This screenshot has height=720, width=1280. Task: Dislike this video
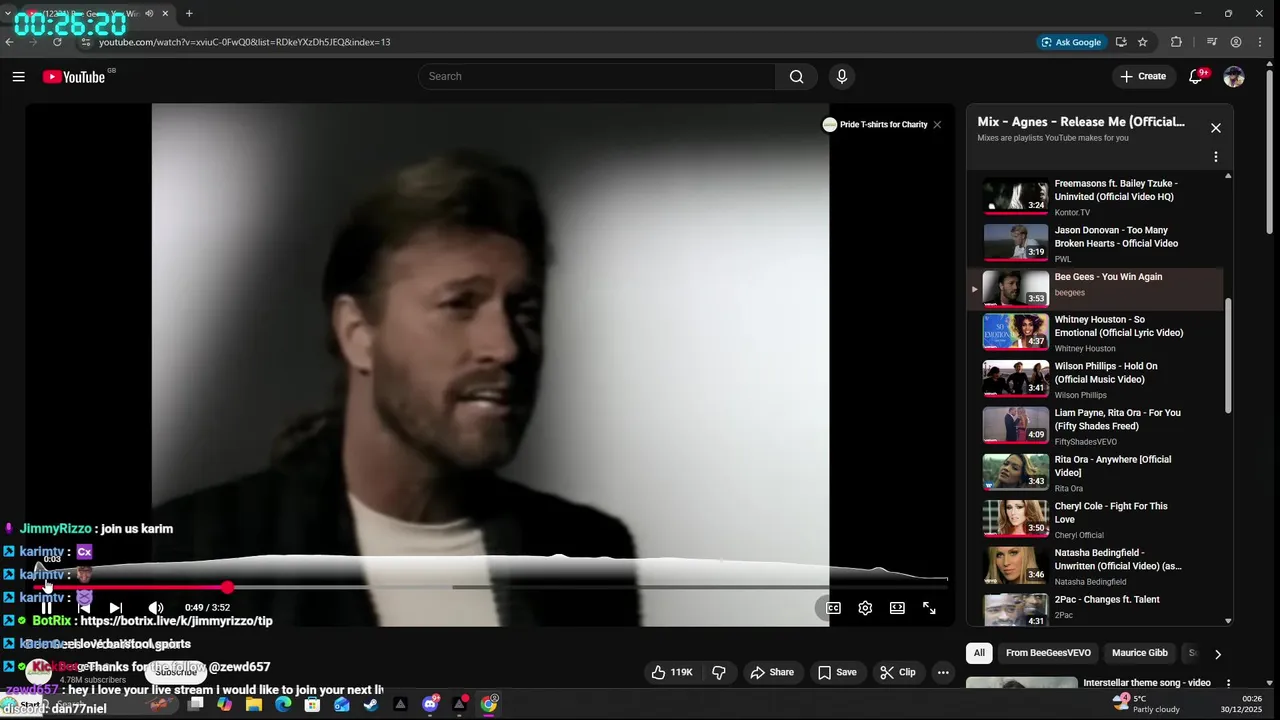(x=718, y=672)
